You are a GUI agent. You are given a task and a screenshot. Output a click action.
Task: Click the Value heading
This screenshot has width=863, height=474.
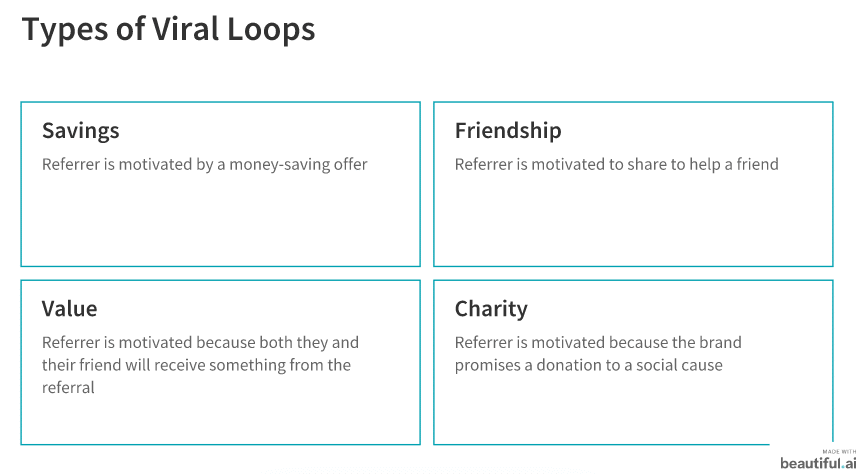(69, 309)
